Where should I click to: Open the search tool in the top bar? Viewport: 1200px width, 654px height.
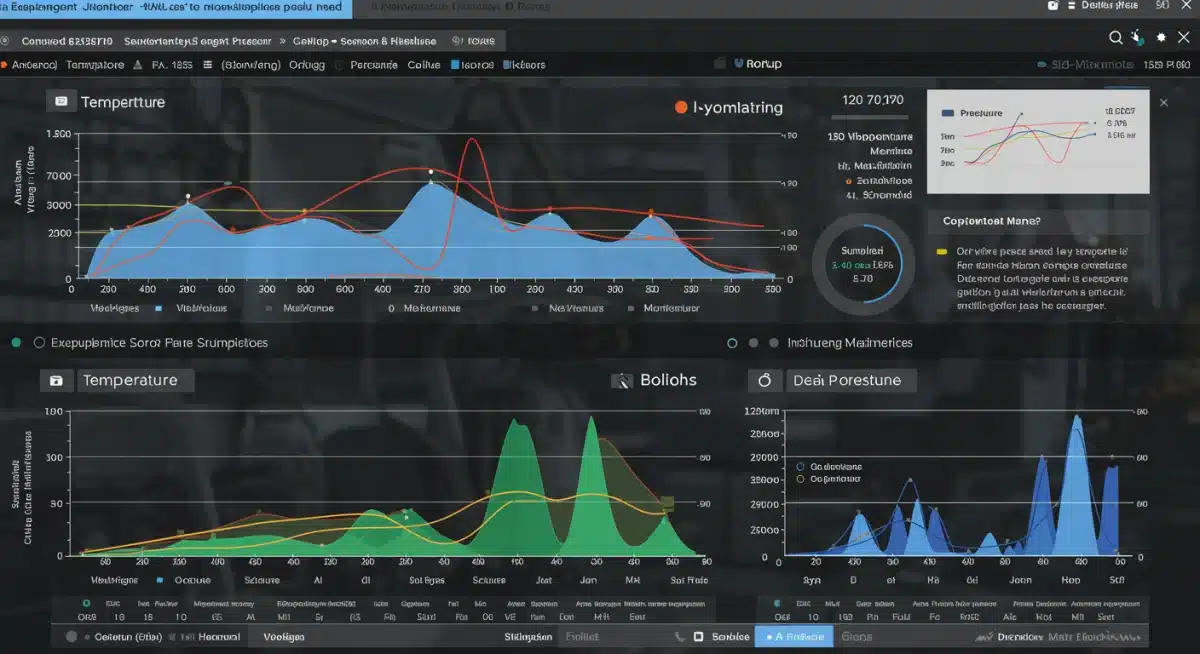[1116, 36]
